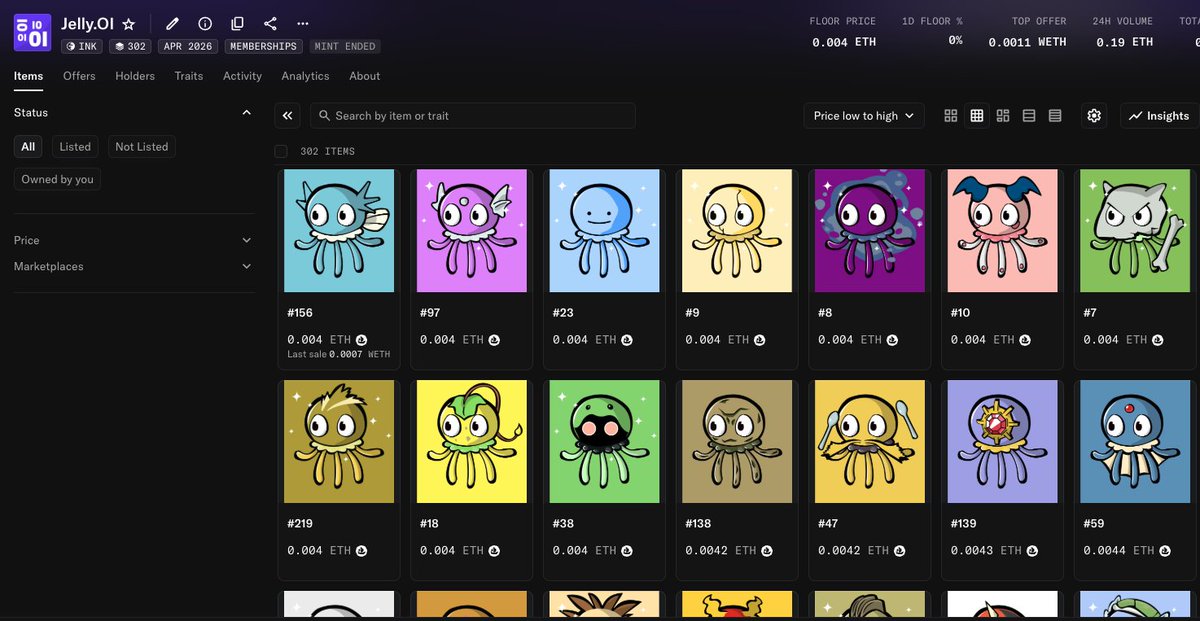Viewport: 1200px width, 621px height.
Task: Click marketplace icon next to #8 price
Action: (x=892, y=340)
